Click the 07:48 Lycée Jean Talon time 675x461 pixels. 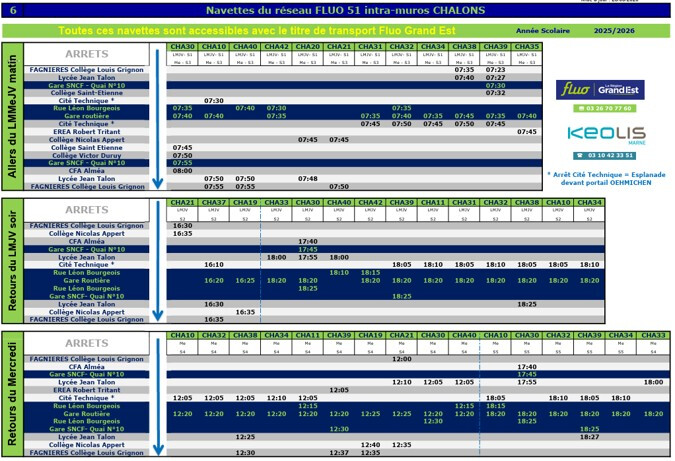307,179
